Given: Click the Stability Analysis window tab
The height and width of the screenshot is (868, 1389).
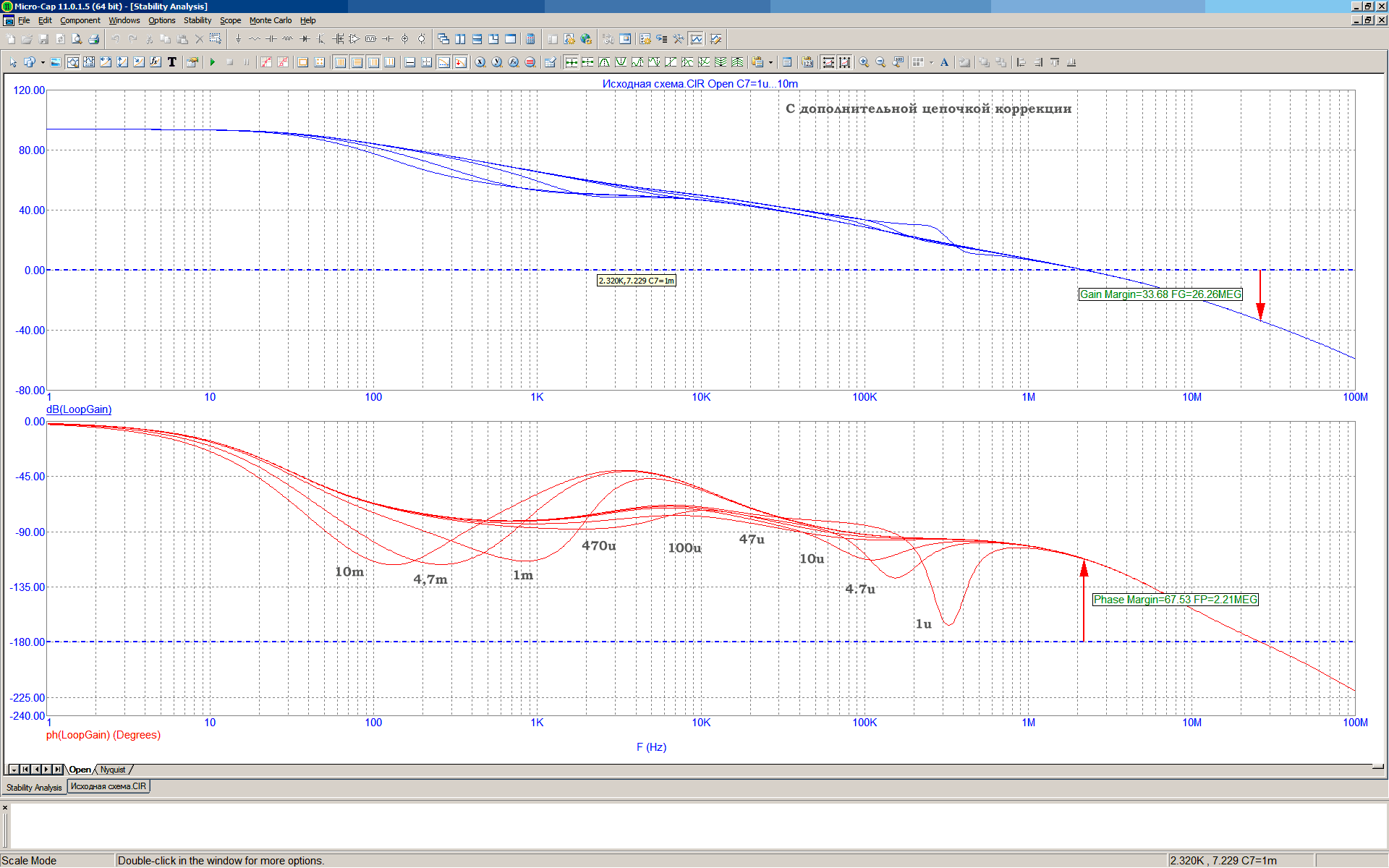Looking at the screenshot, I should [x=34, y=787].
